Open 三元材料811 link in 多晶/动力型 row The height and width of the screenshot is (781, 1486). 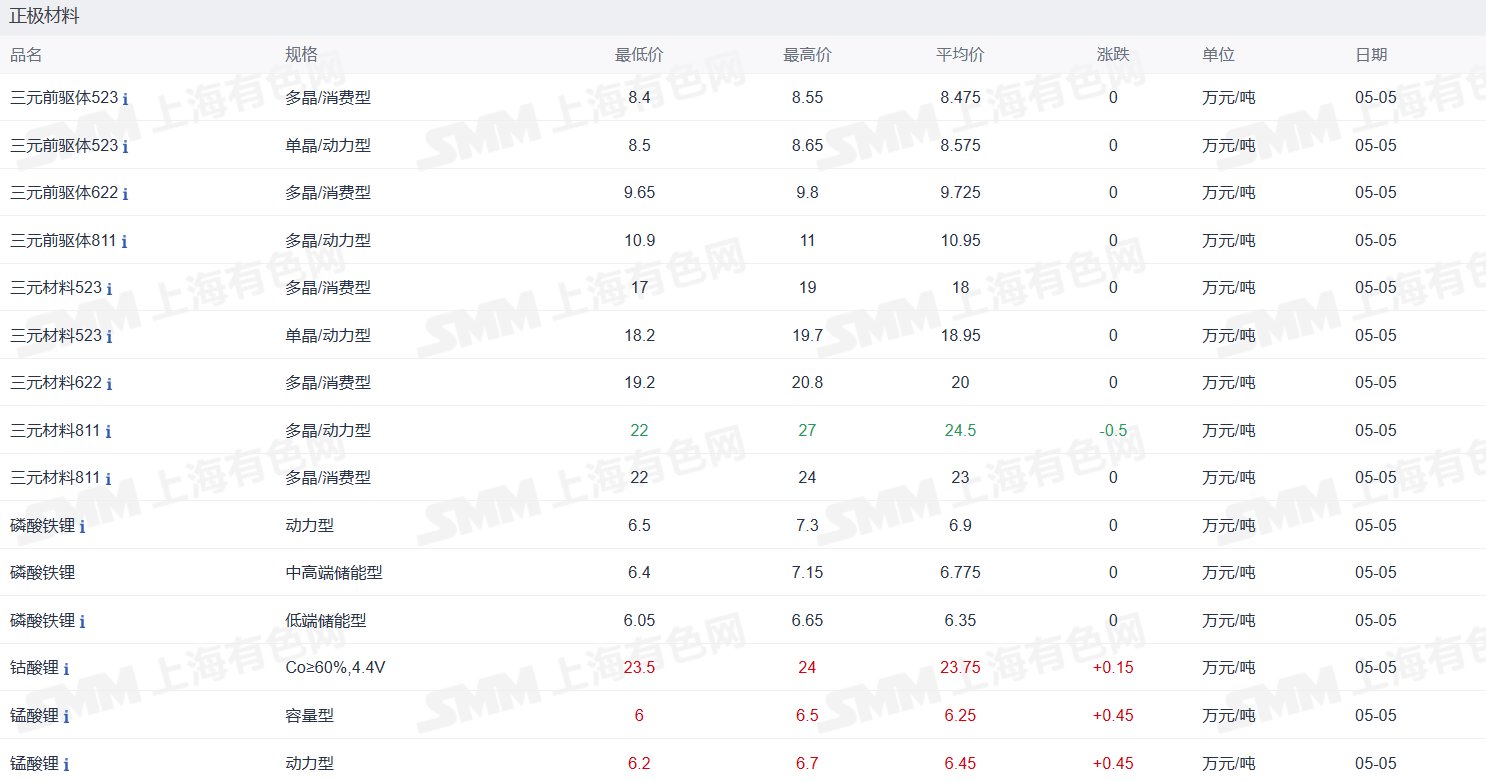(x=55, y=431)
